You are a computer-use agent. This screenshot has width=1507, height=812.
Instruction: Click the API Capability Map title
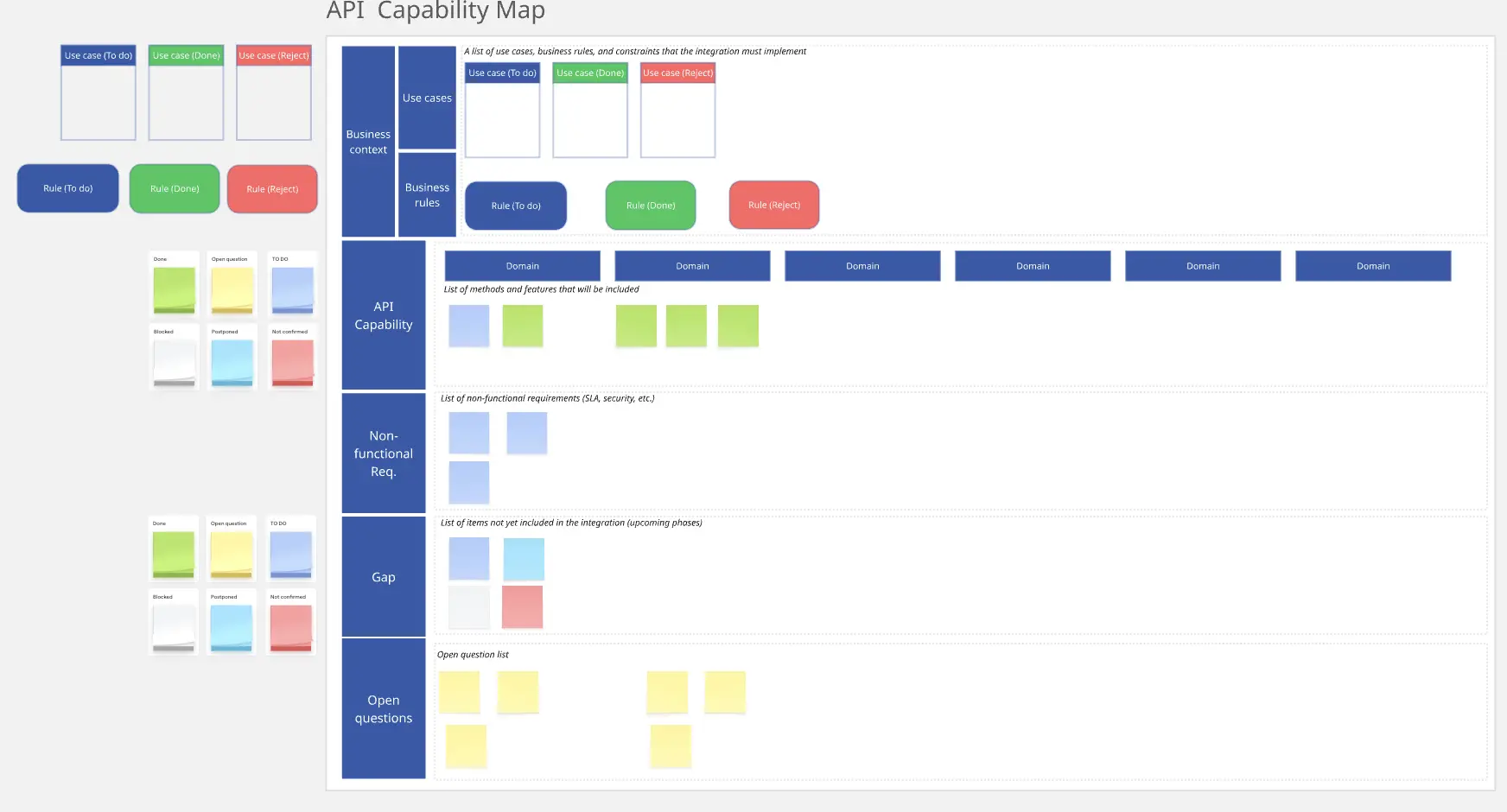436,11
